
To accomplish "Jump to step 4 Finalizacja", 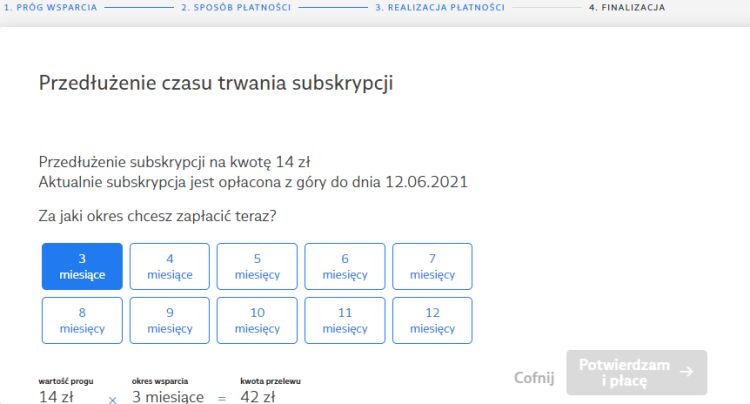I will [x=627, y=7].
